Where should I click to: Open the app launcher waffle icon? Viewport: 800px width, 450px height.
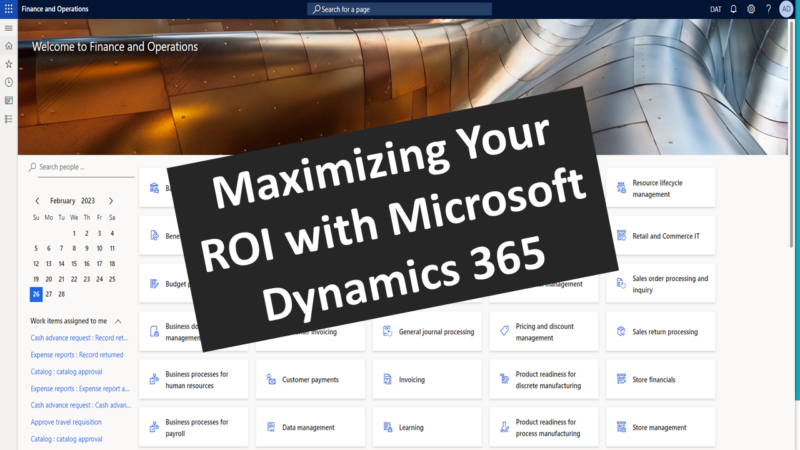point(9,9)
